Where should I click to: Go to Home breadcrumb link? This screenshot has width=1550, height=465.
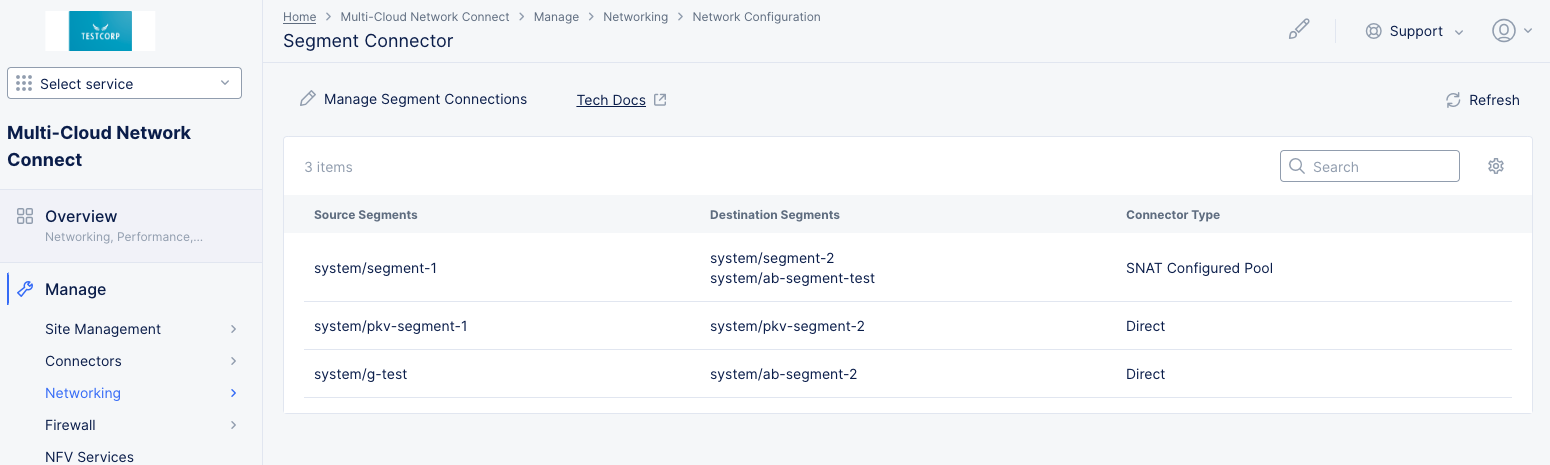pyautogui.click(x=299, y=17)
